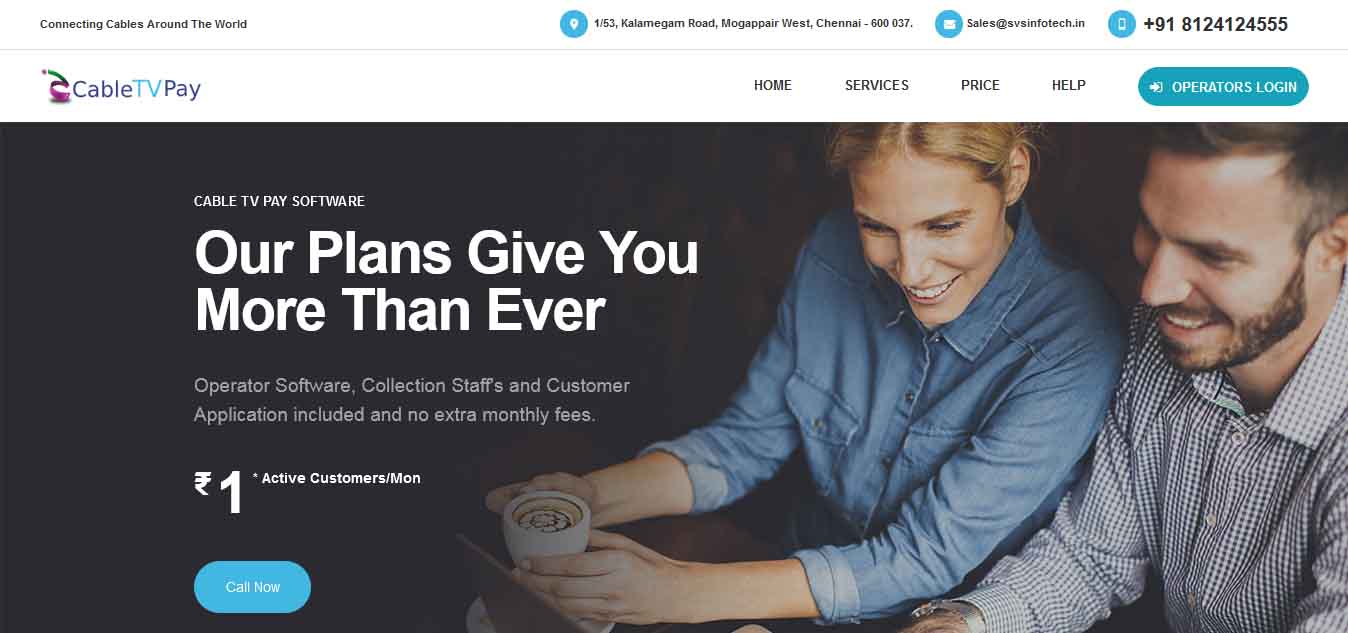This screenshot has width=1348, height=633.
Task: Open the Price page
Action: click(980, 86)
